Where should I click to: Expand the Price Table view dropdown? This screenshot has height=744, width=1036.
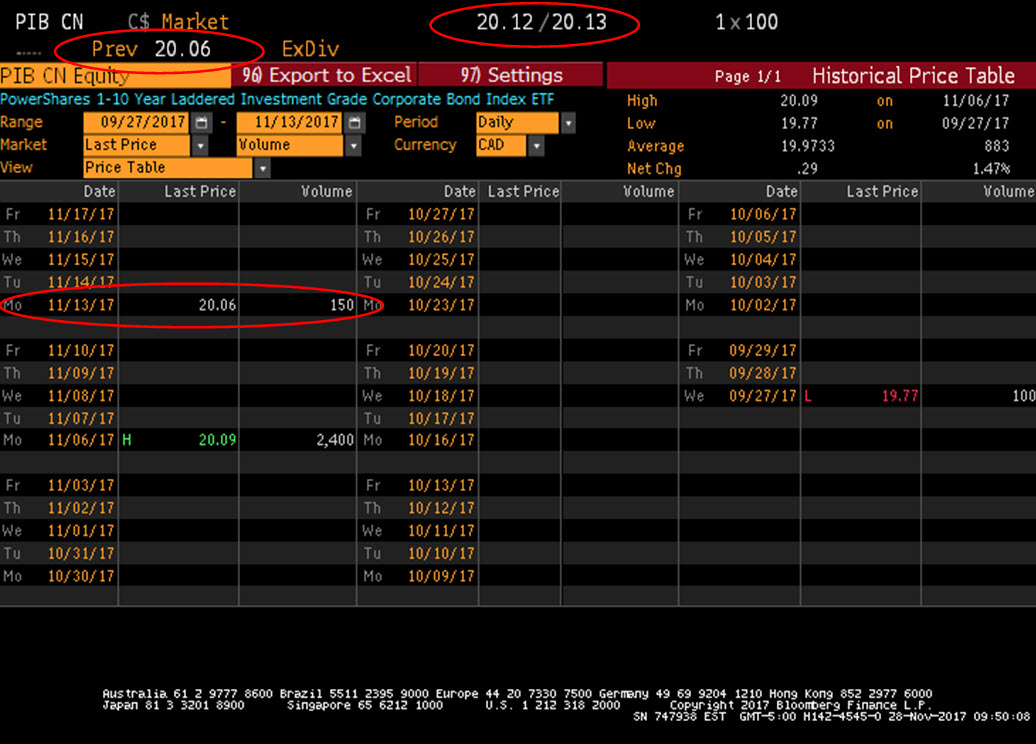click(x=263, y=168)
